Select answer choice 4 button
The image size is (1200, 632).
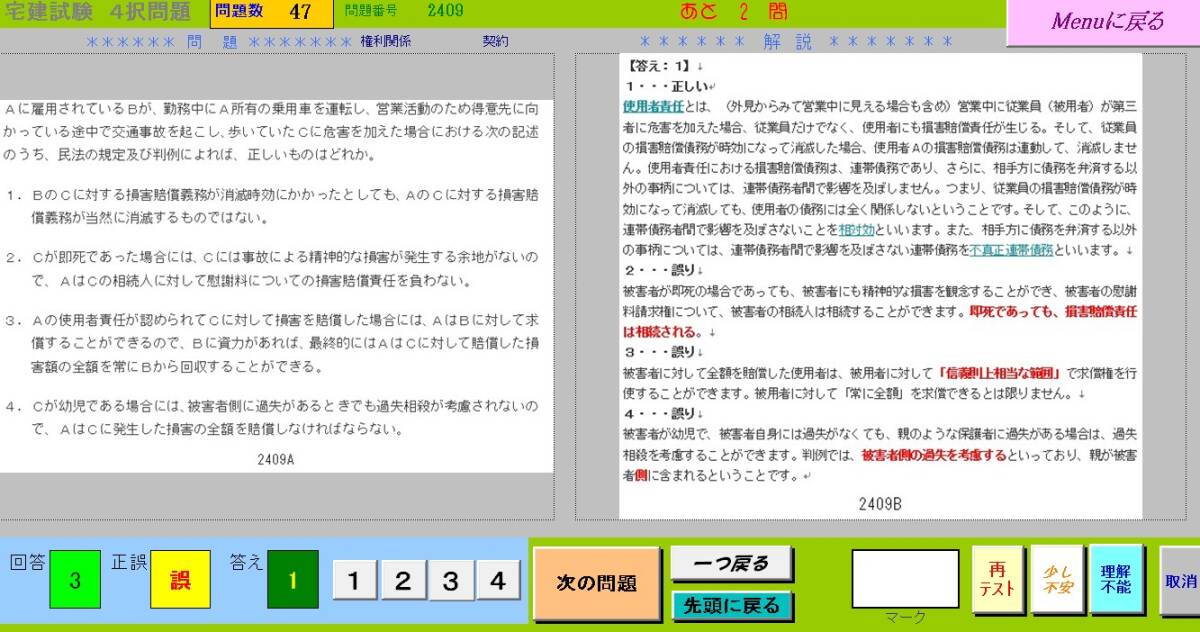tap(497, 581)
